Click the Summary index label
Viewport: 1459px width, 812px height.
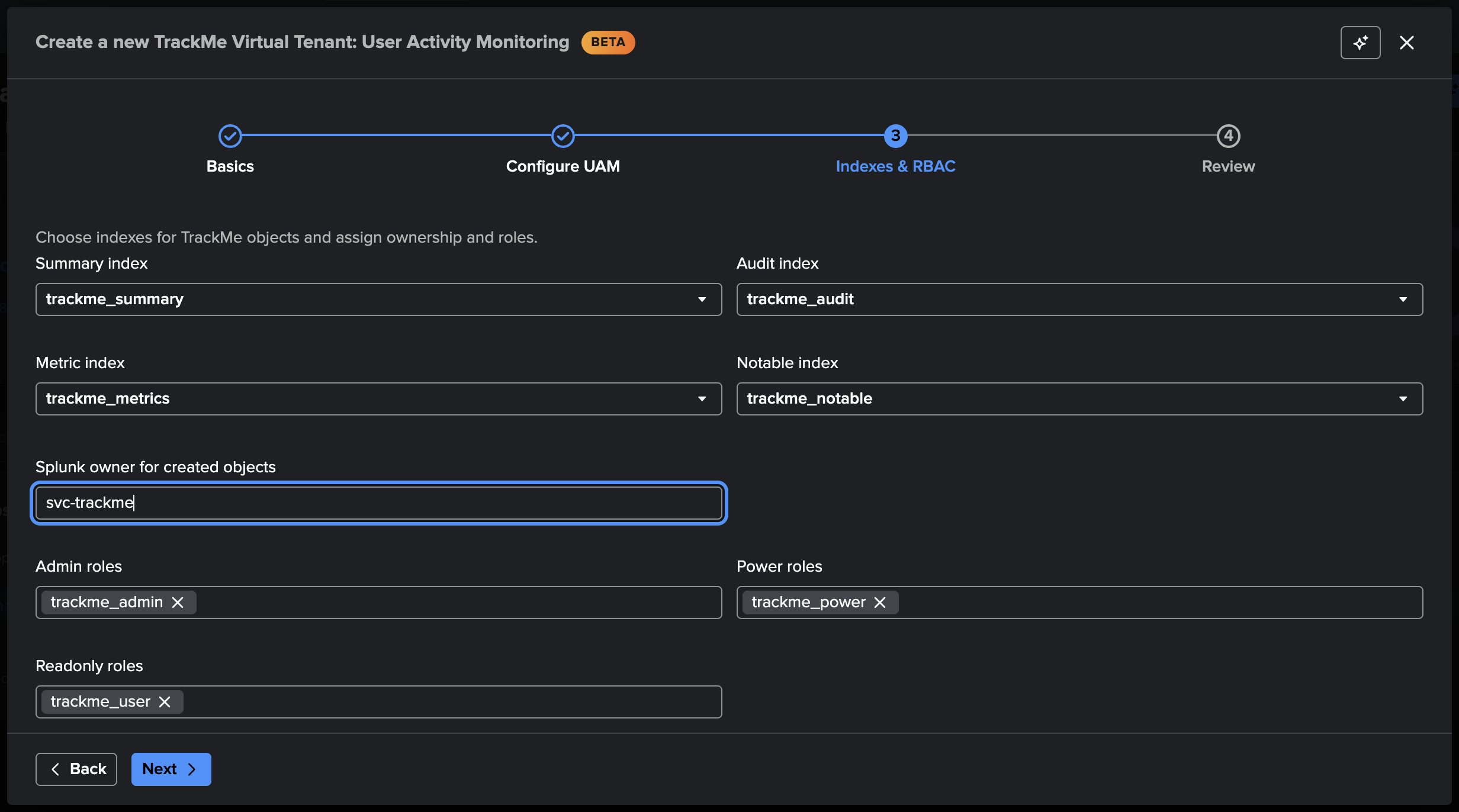[x=92, y=263]
